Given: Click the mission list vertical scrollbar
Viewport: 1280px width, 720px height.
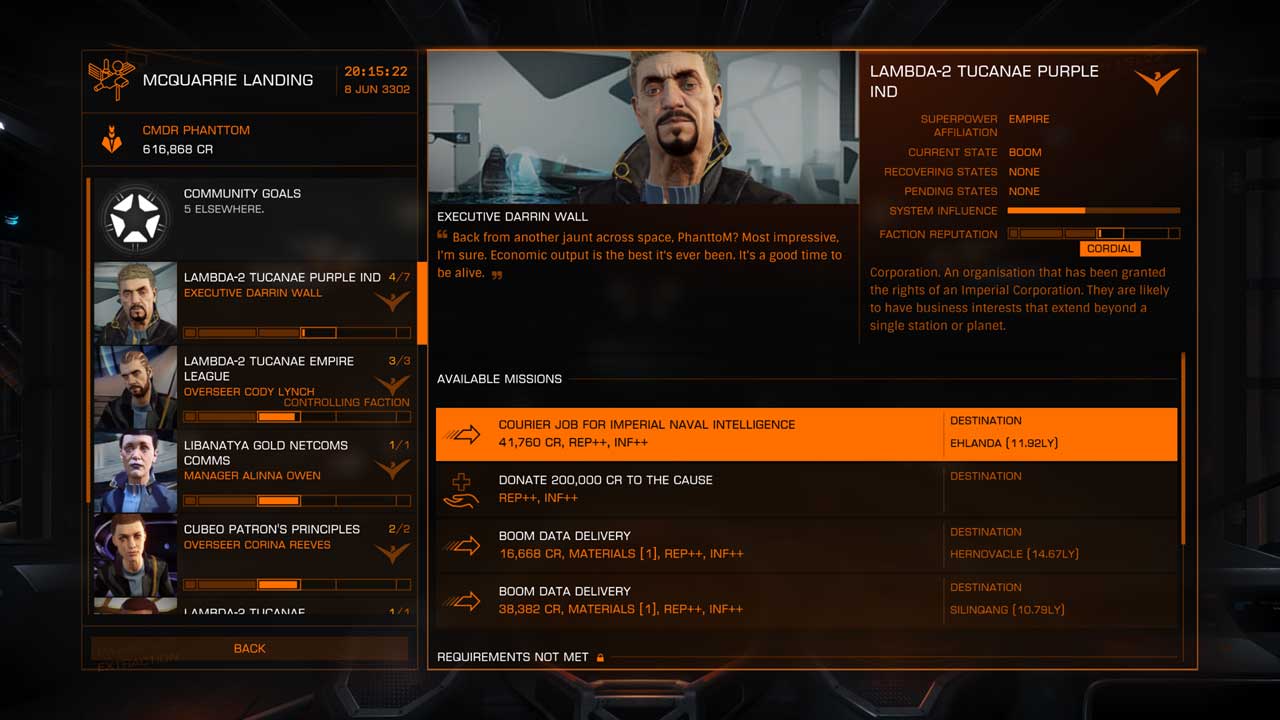Looking at the screenshot, I should 1184,450.
